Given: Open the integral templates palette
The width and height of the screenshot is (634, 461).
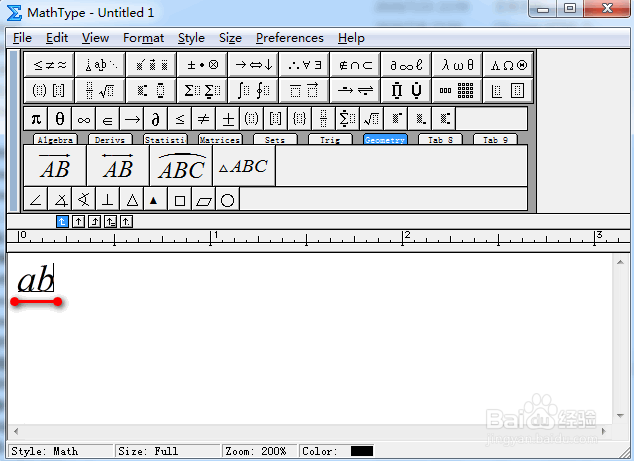Looking at the screenshot, I should 253,90.
